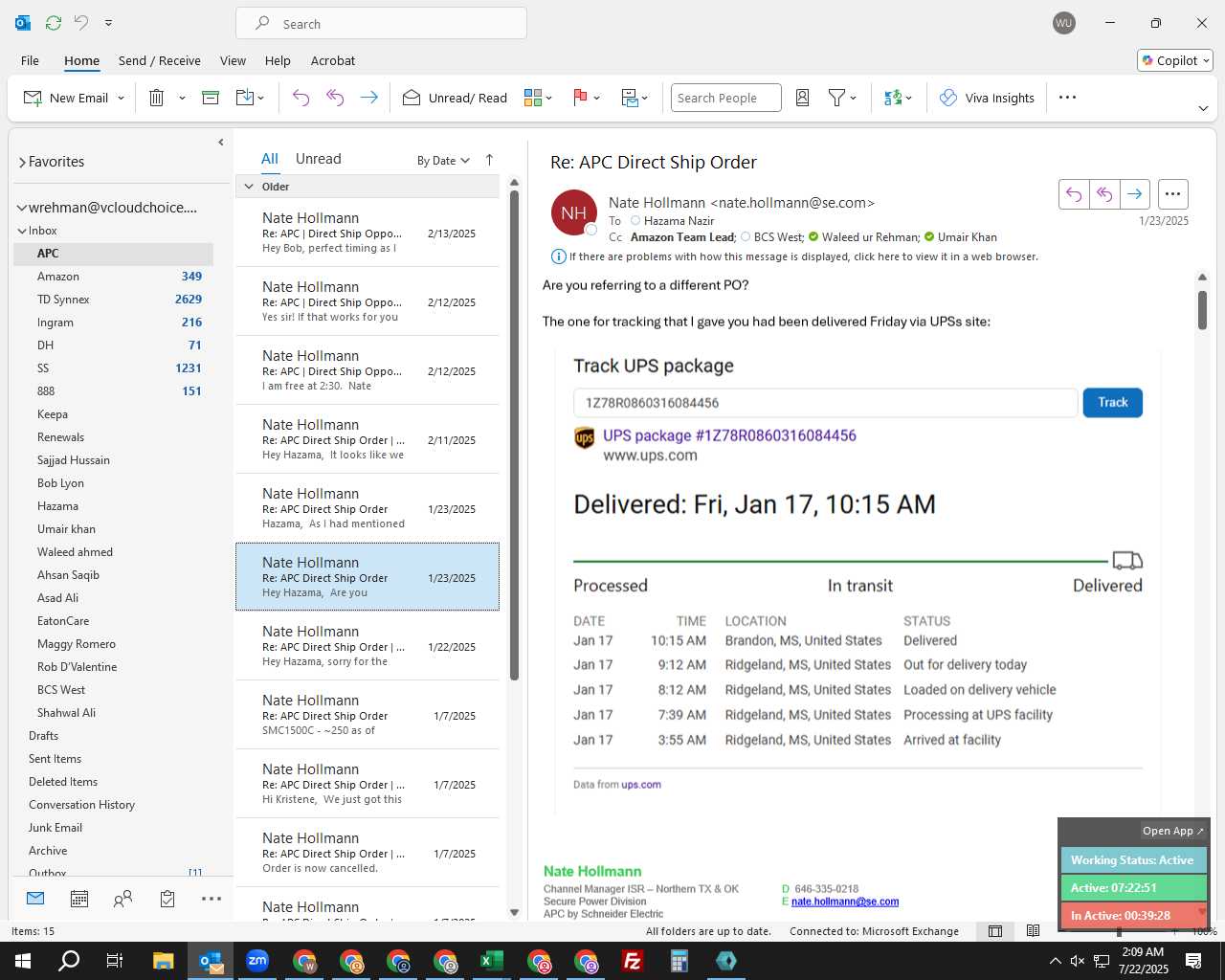The image size is (1225, 980).
Task: Switch to Normal view in status bar
Action: [x=995, y=931]
